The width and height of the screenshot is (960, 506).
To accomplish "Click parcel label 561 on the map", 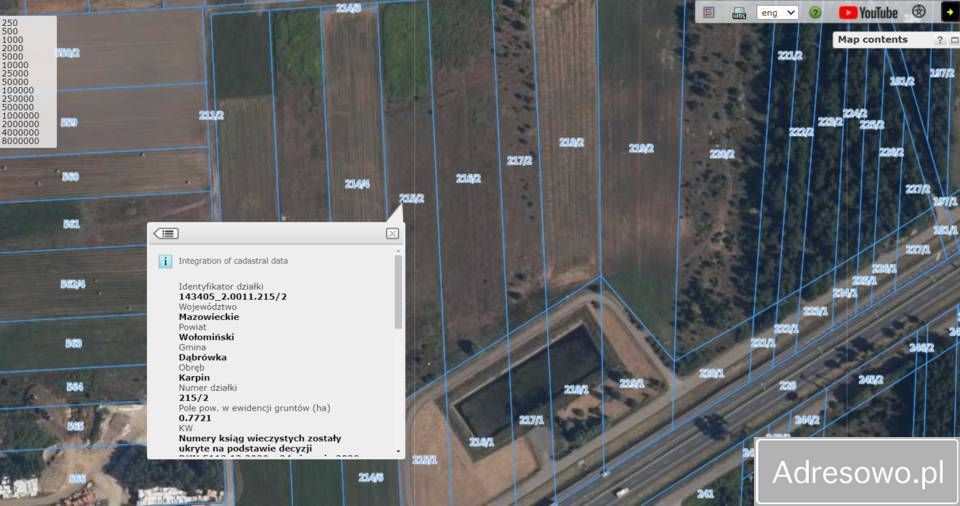I will [72, 224].
